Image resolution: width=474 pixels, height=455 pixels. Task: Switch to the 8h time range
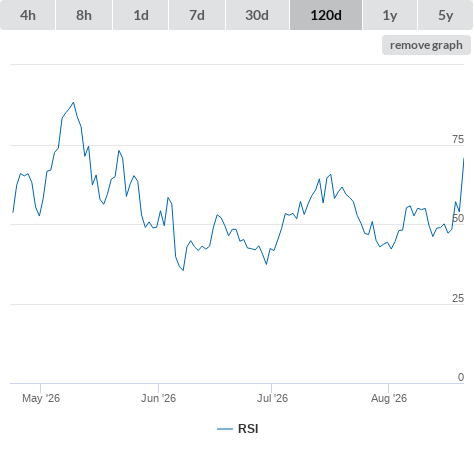(84, 15)
